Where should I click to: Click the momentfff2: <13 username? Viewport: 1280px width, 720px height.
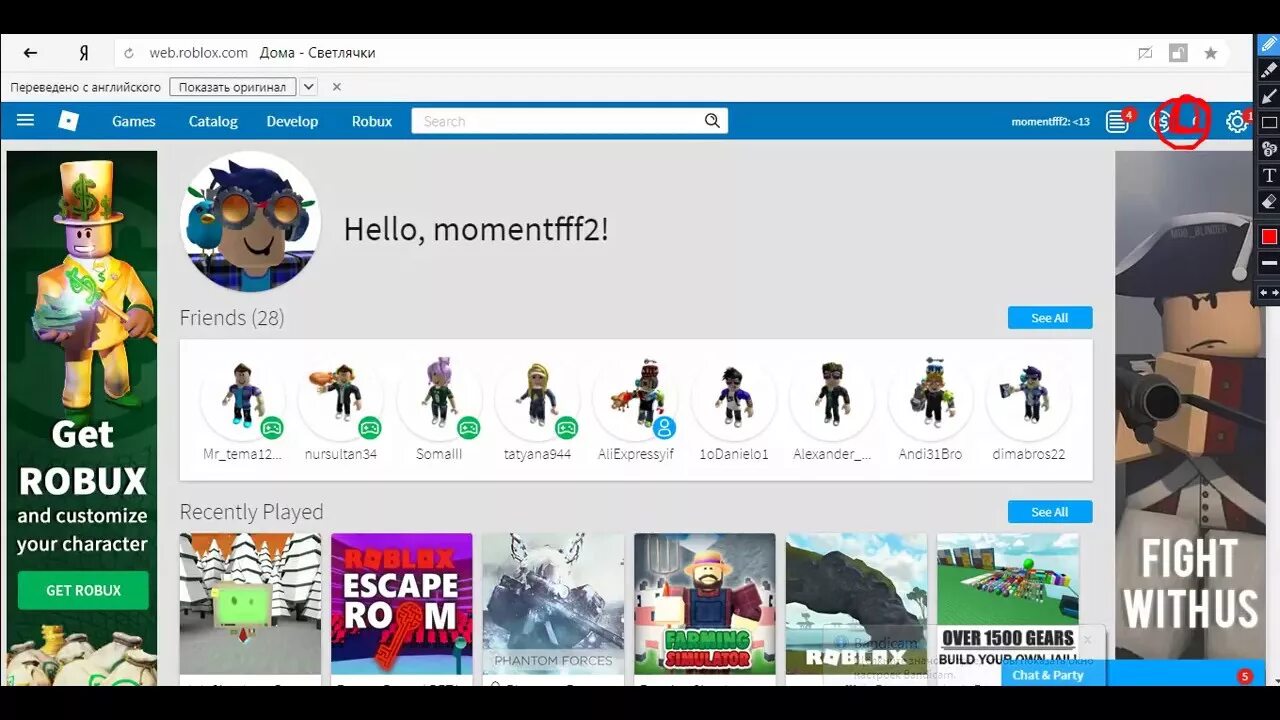pyautogui.click(x=1050, y=122)
